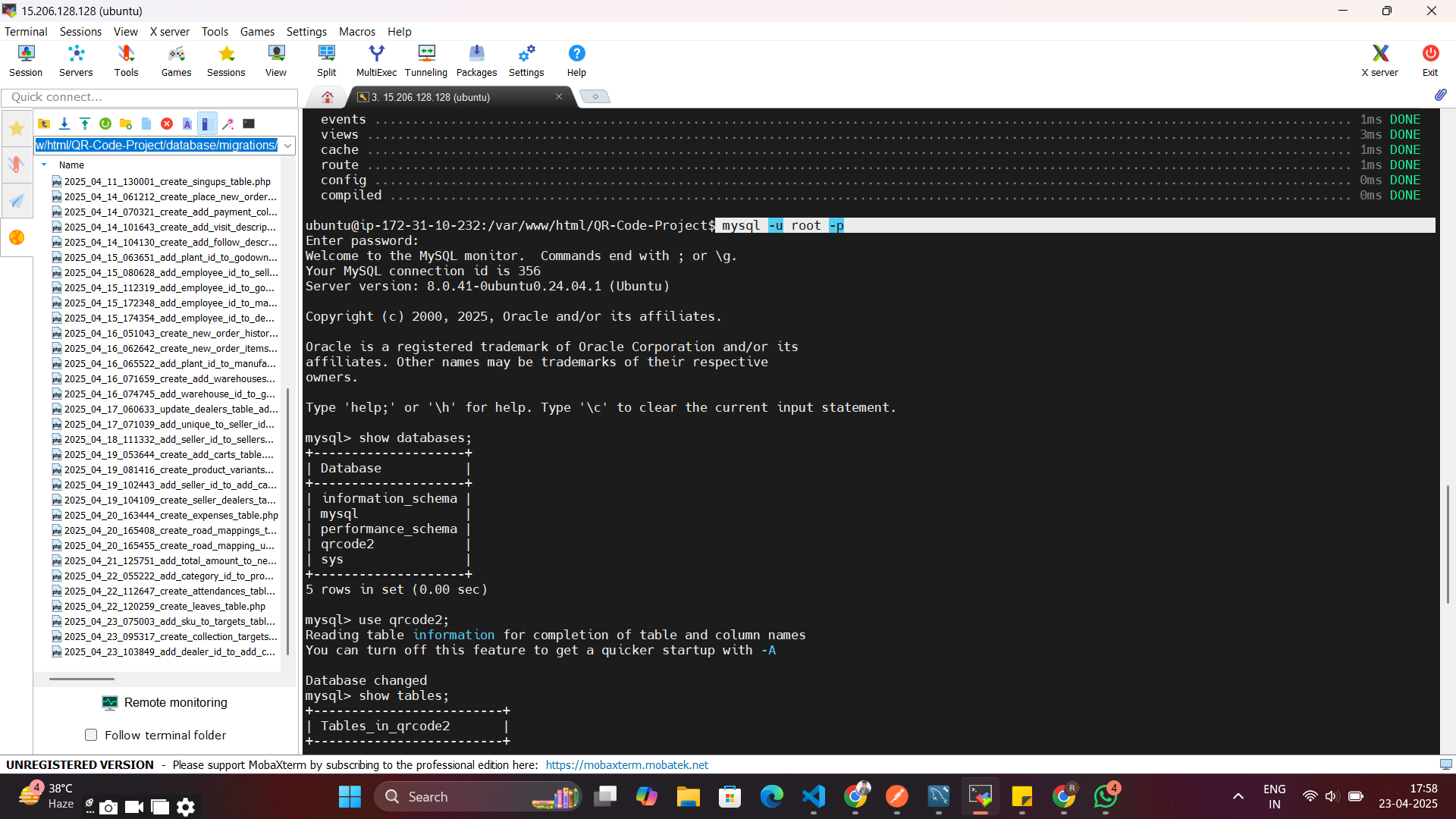This screenshot has height=819, width=1456.
Task: Open the Tools toolbar icon
Action: click(126, 61)
